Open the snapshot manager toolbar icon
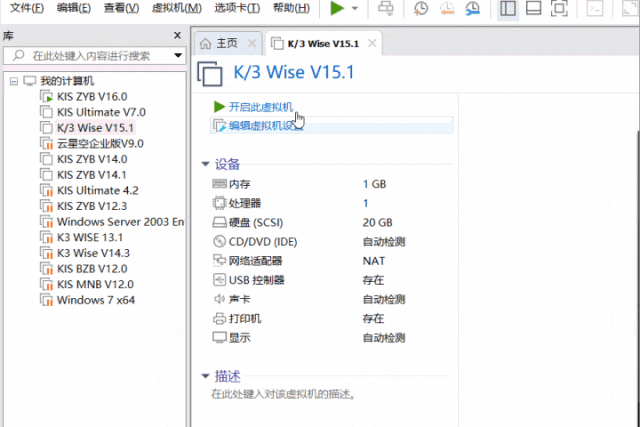Screen dimensions: 640x427 click(x=473, y=8)
